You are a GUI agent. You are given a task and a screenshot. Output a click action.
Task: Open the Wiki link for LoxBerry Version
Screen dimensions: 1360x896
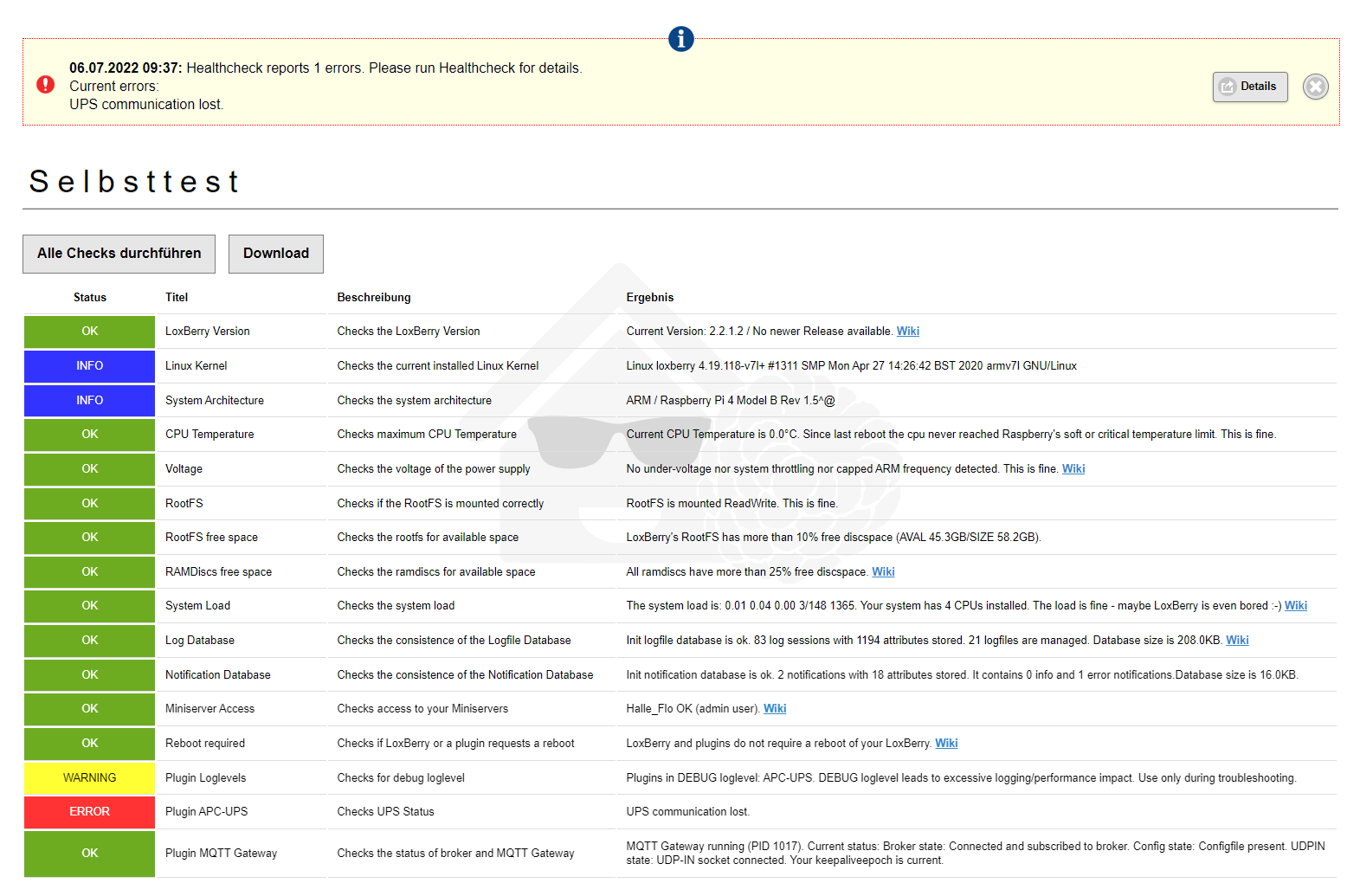[907, 332]
